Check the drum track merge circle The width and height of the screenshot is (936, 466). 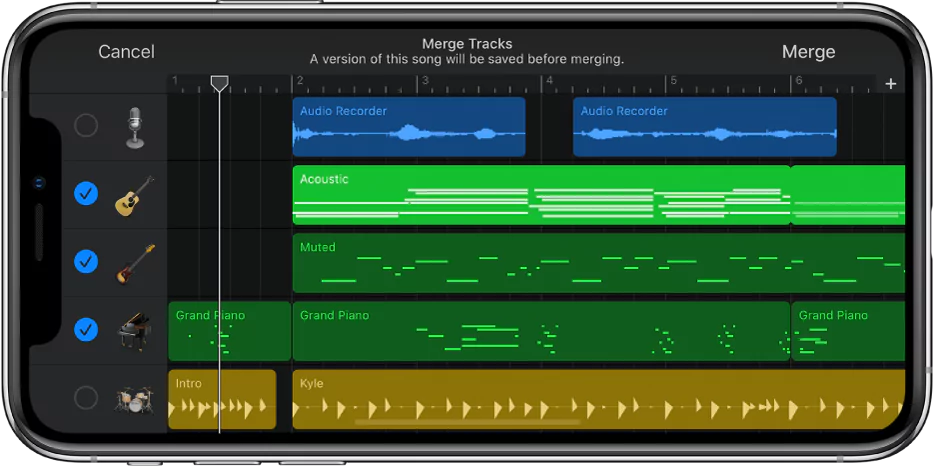(x=85, y=397)
